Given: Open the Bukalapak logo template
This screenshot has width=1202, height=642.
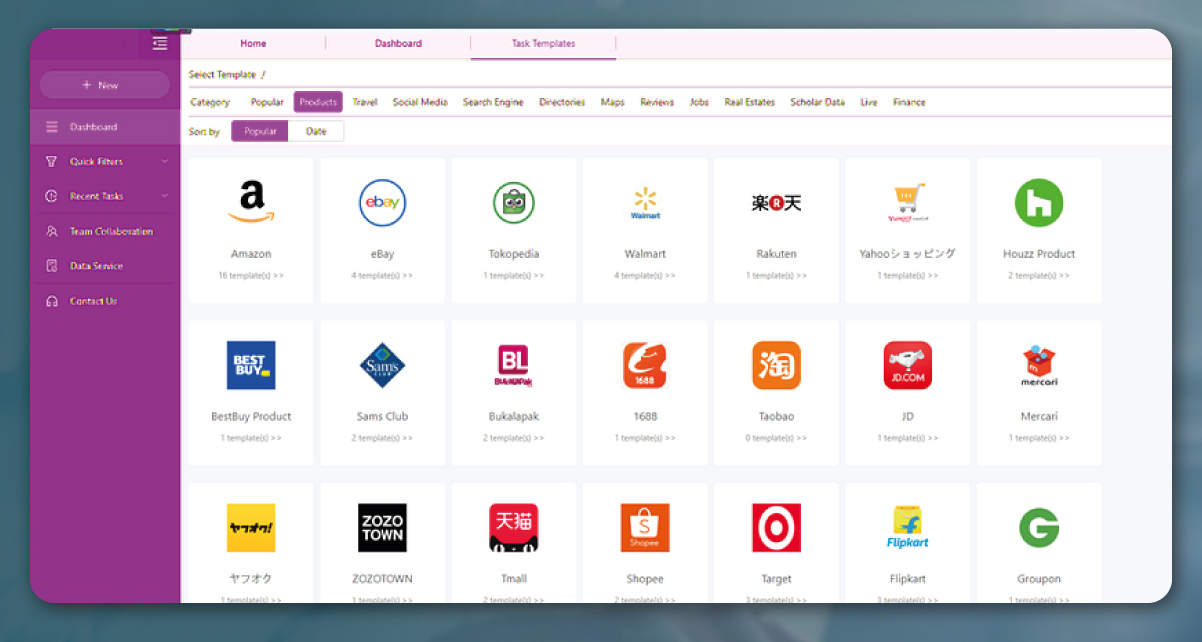Looking at the screenshot, I should [514, 366].
